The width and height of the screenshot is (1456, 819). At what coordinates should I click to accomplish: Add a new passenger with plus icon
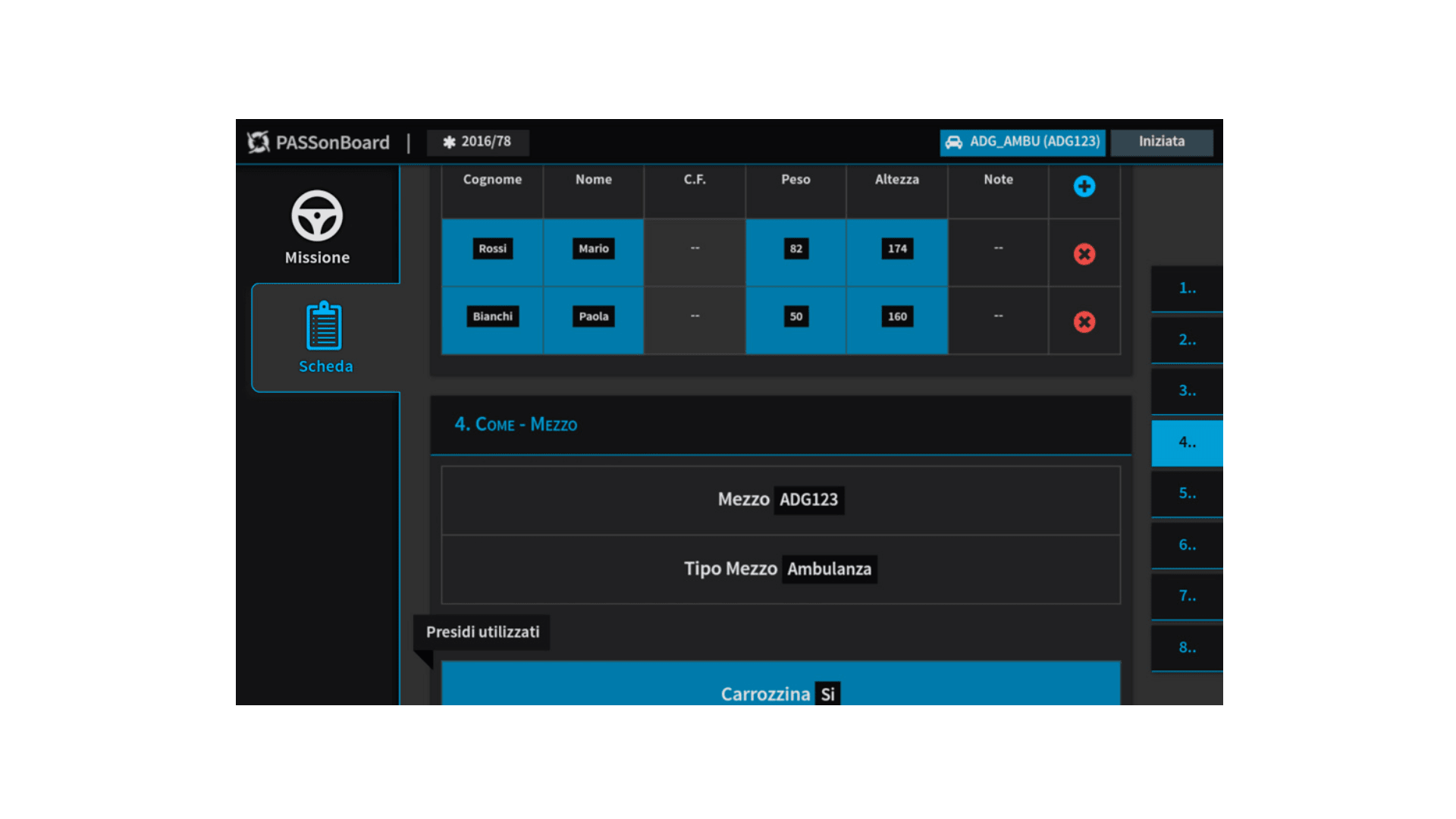[1084, 187]
